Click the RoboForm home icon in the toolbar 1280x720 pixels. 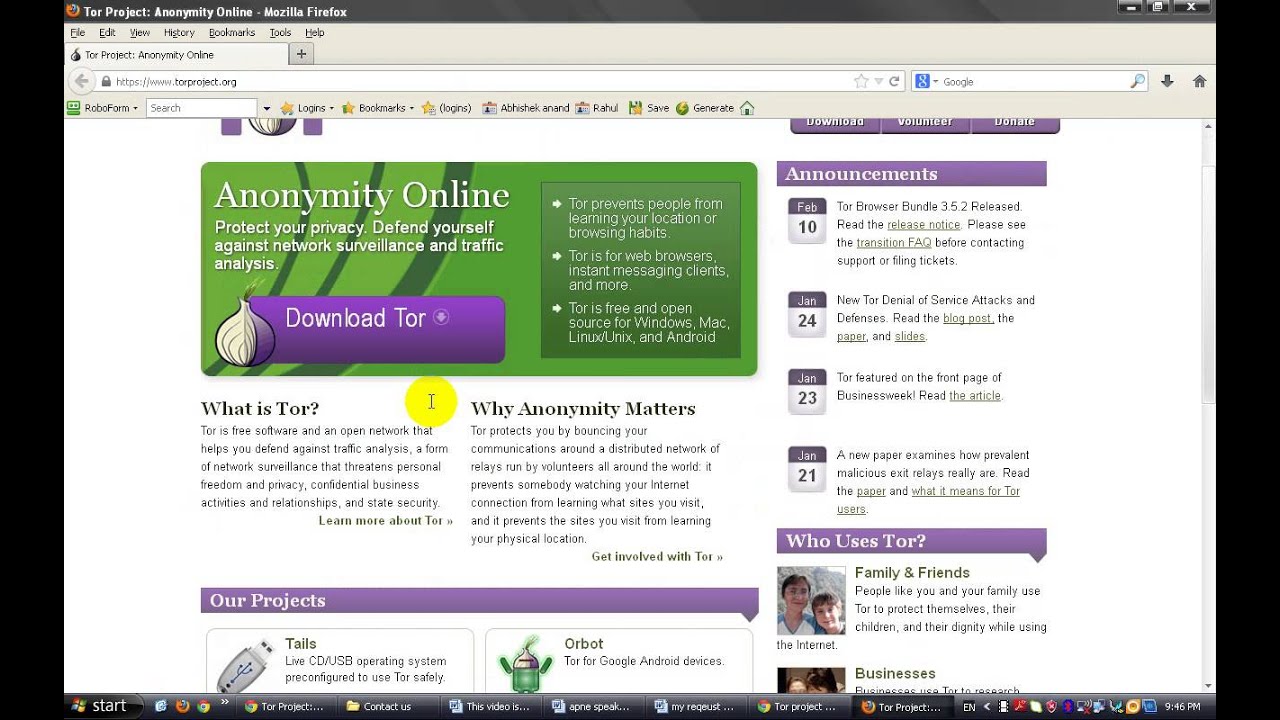click(x=747, y=108)
